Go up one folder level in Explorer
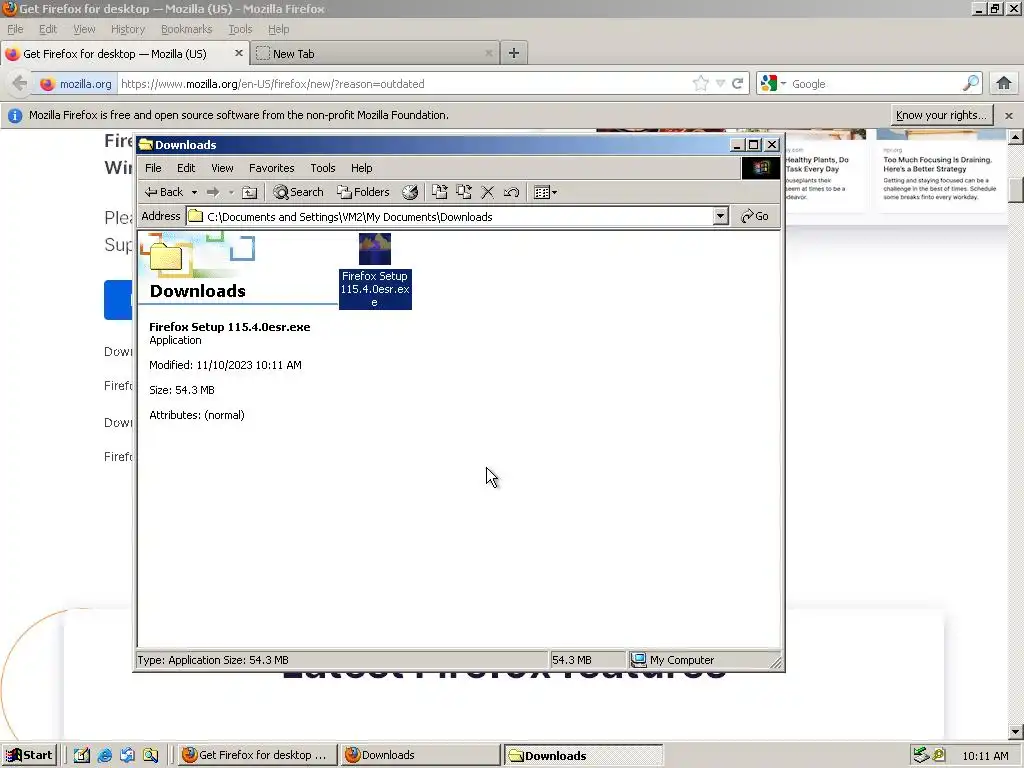This screenshot has height=768, width=1024. [249, 192]
